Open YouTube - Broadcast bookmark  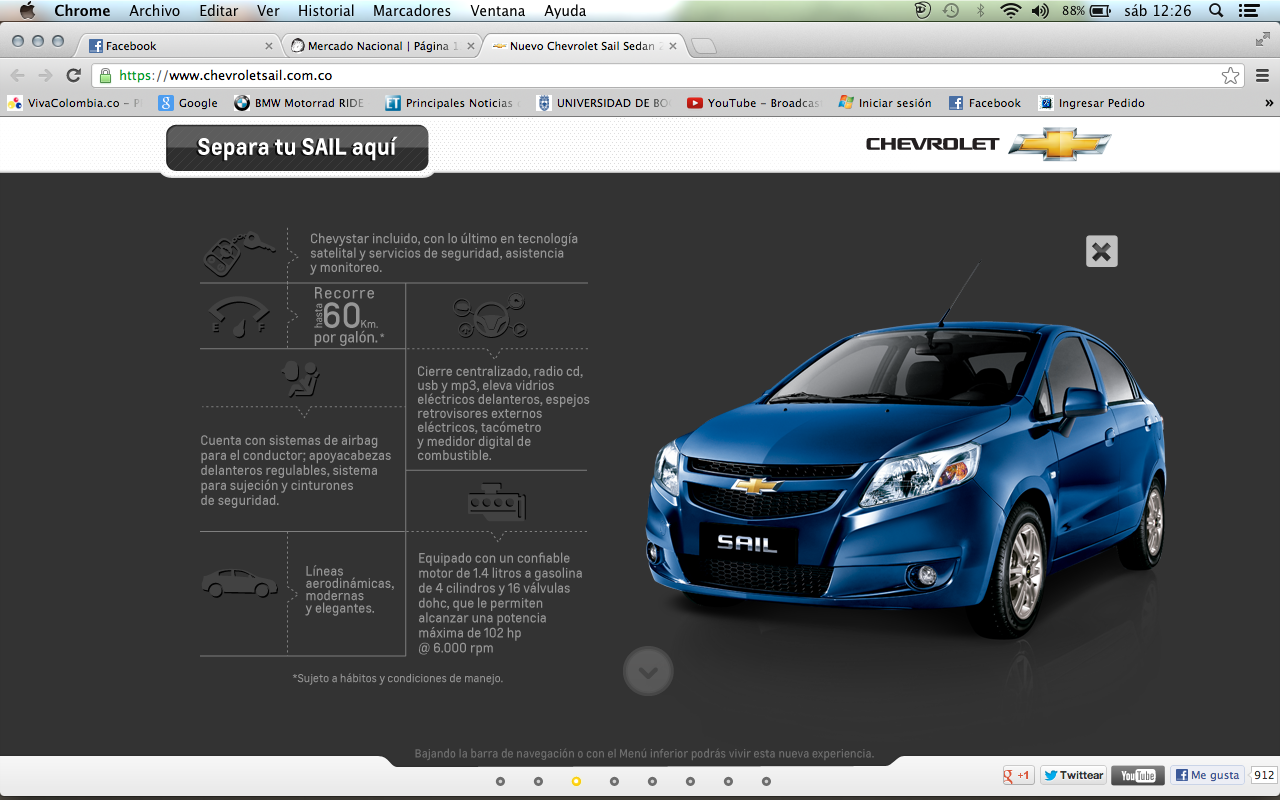(753, 103)
